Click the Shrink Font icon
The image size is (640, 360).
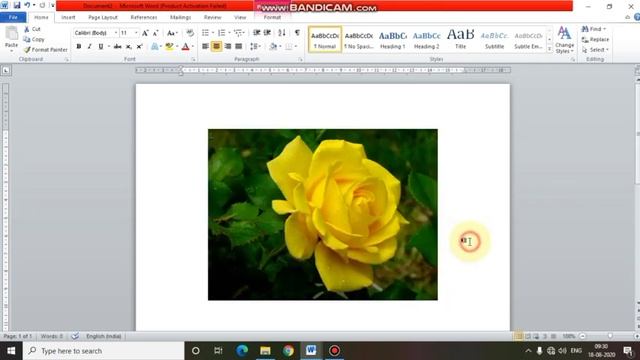click(156, 33)
